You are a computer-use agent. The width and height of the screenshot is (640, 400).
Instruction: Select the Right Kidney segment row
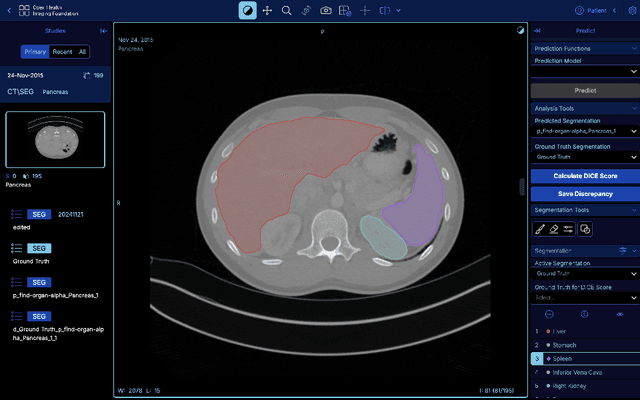[585, 386]
